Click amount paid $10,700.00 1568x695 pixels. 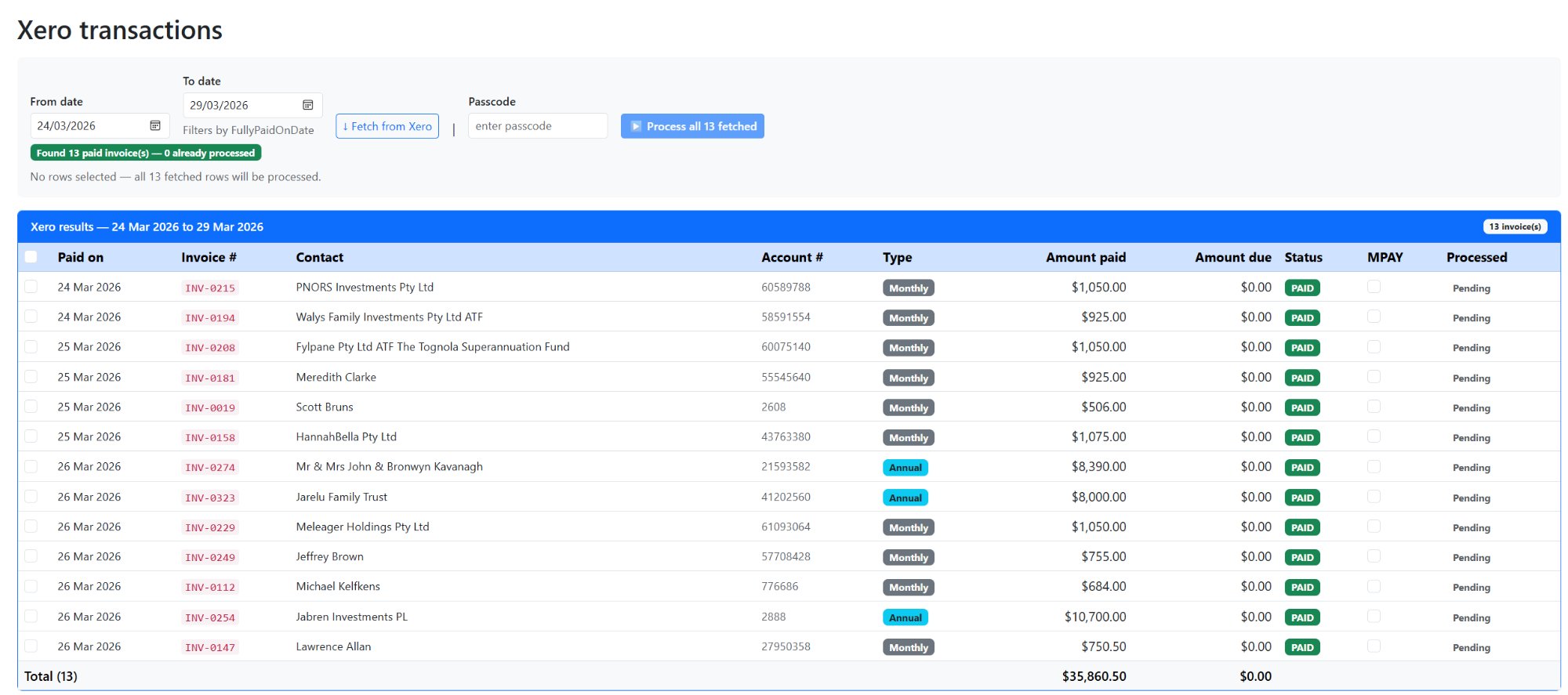pos(1095,617)
